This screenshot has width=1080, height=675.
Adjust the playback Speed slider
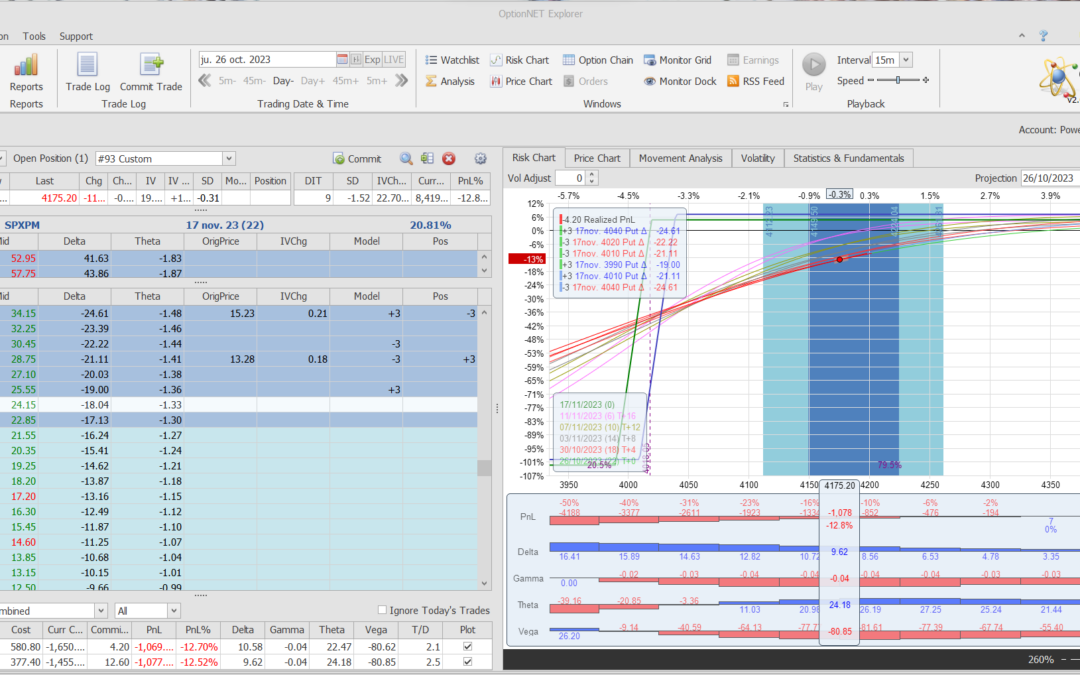pyautogui.click(x=897, y=81)
